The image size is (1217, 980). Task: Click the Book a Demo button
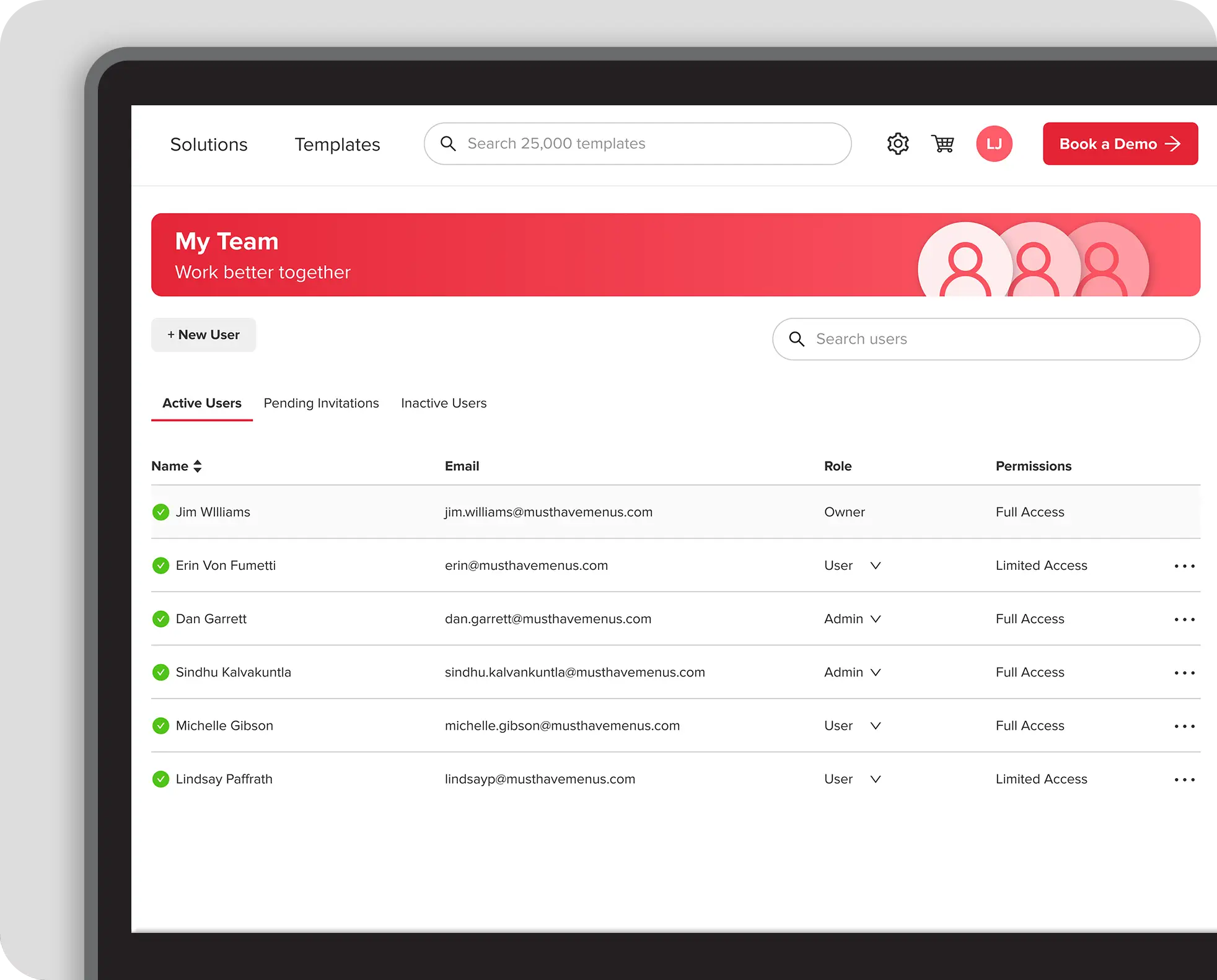coord(1120,143)
